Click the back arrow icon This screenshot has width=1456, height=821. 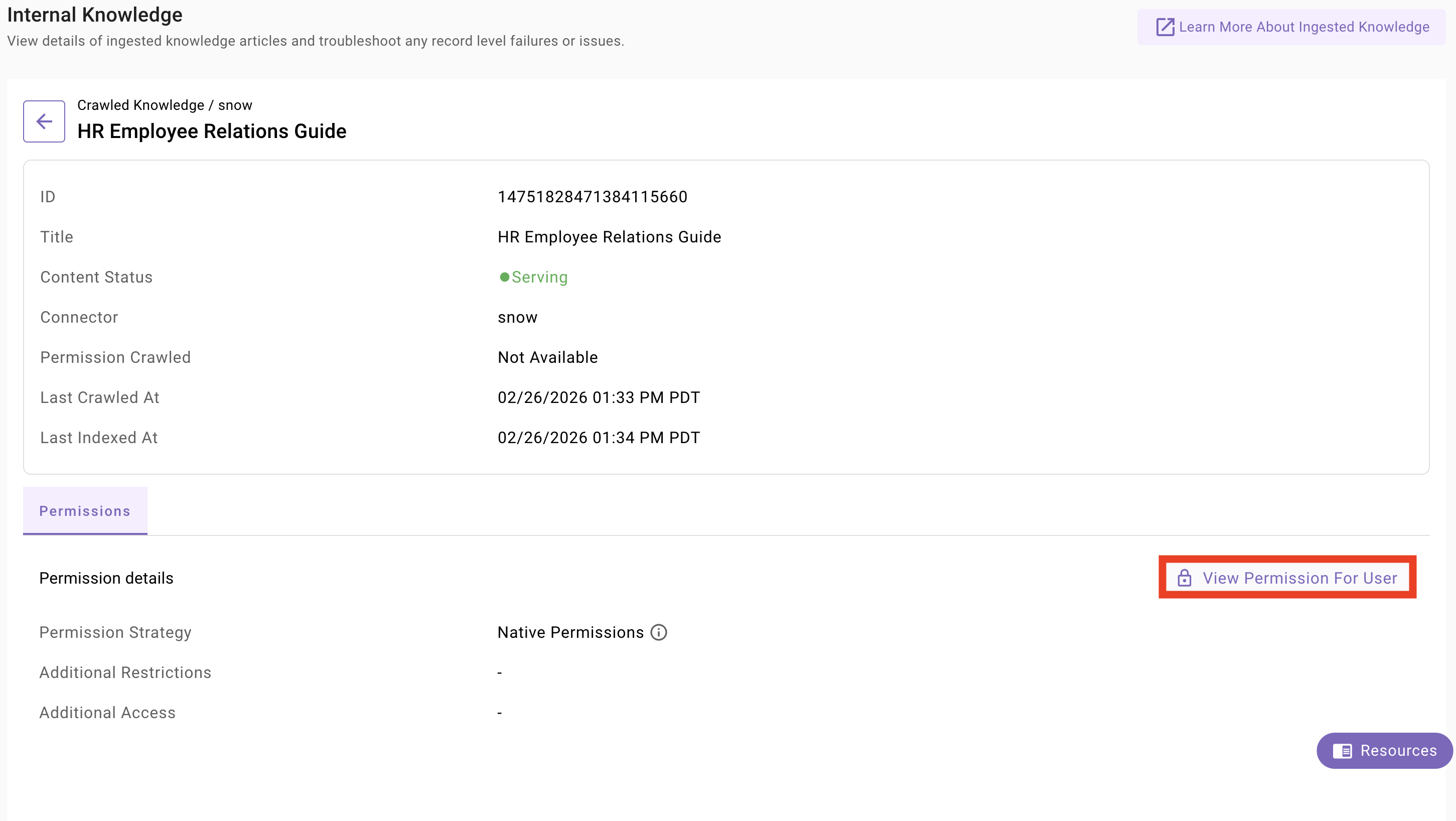click(44, 121)
